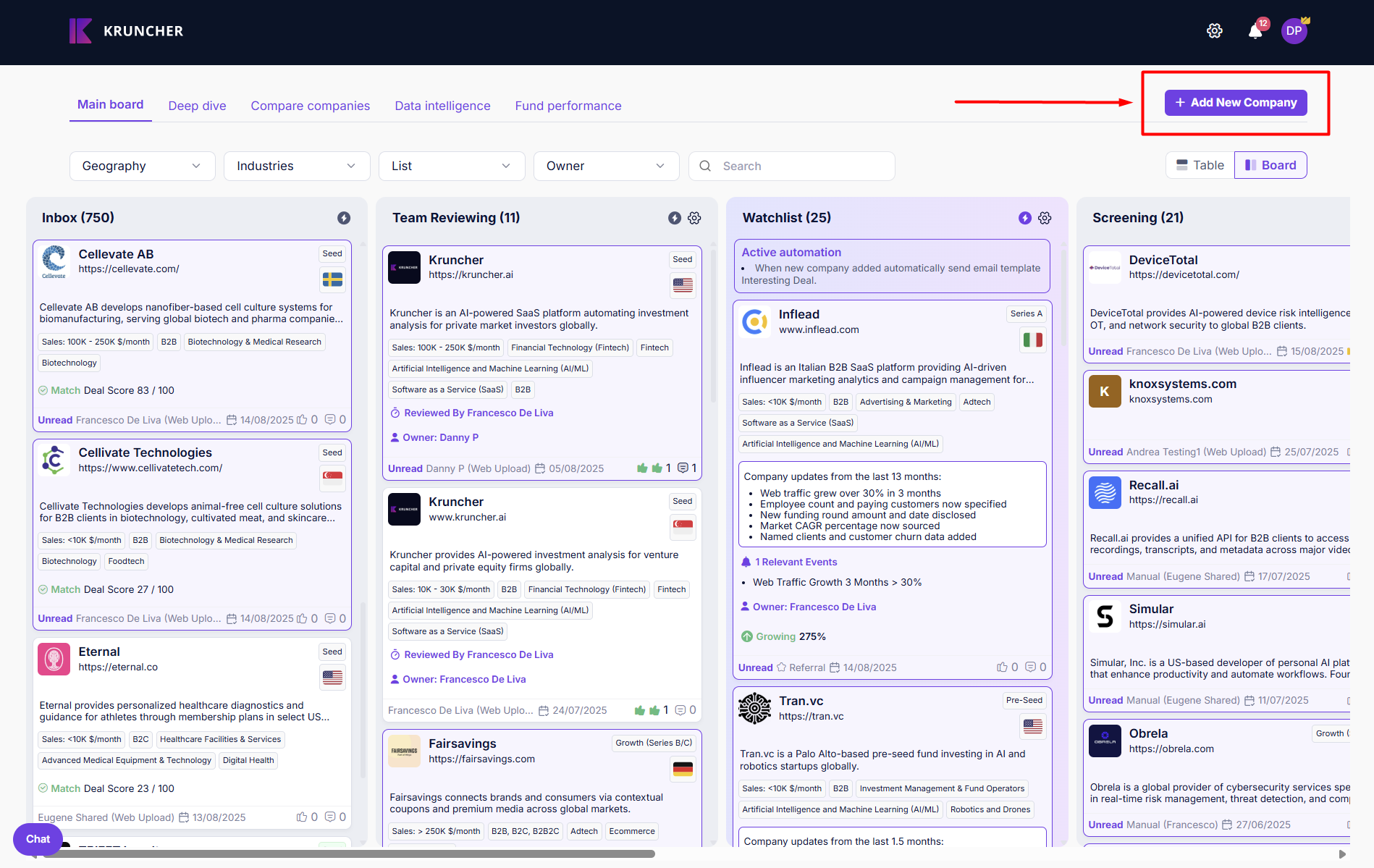
Task: Click the Active automation heading in Watchlist
Action: click(x=791, y=252)
